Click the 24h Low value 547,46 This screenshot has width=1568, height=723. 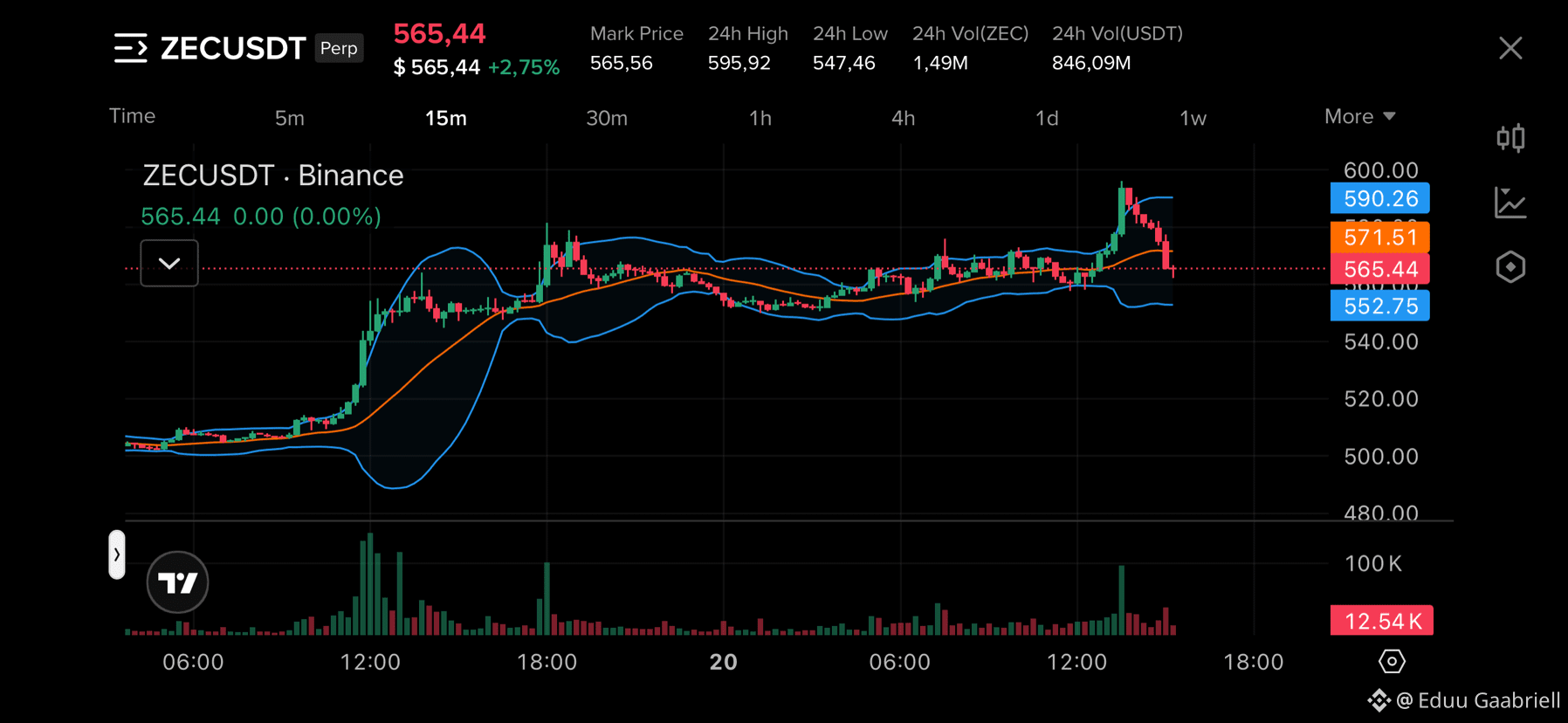[844, 63]
